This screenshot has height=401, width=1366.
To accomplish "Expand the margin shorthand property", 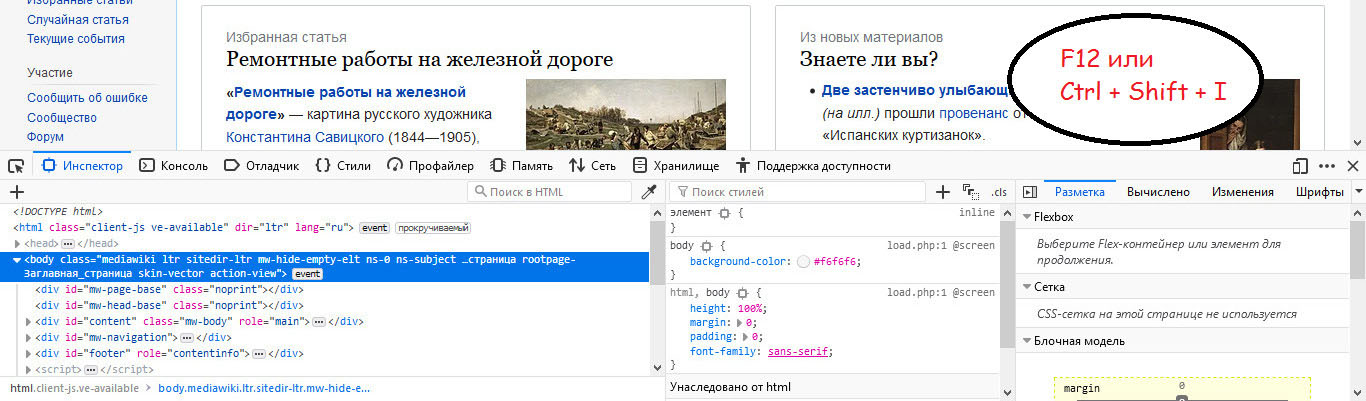I will point(740,323).
